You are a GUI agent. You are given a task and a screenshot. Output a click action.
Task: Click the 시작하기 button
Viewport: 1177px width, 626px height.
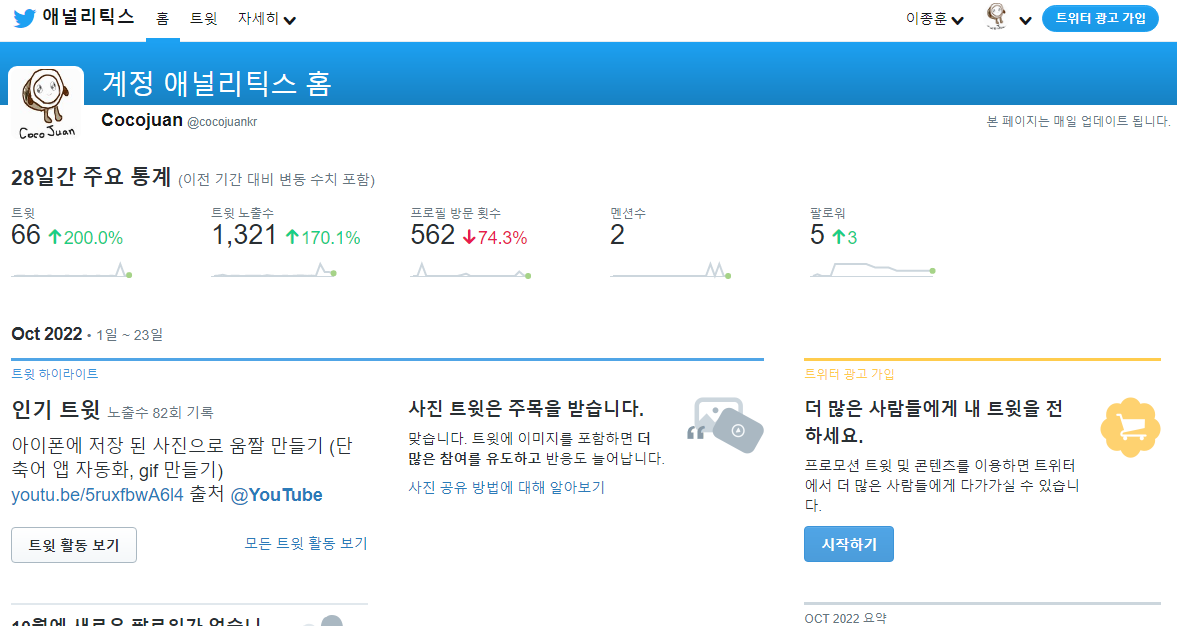849,544
